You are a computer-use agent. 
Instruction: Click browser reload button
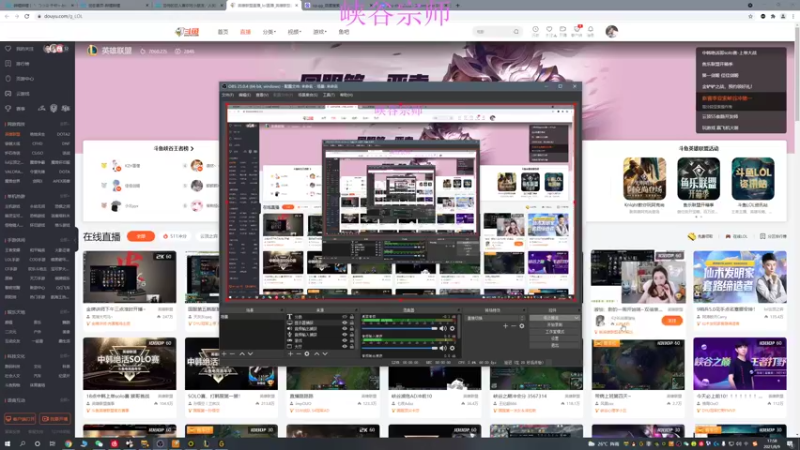(x=27, y=16)
